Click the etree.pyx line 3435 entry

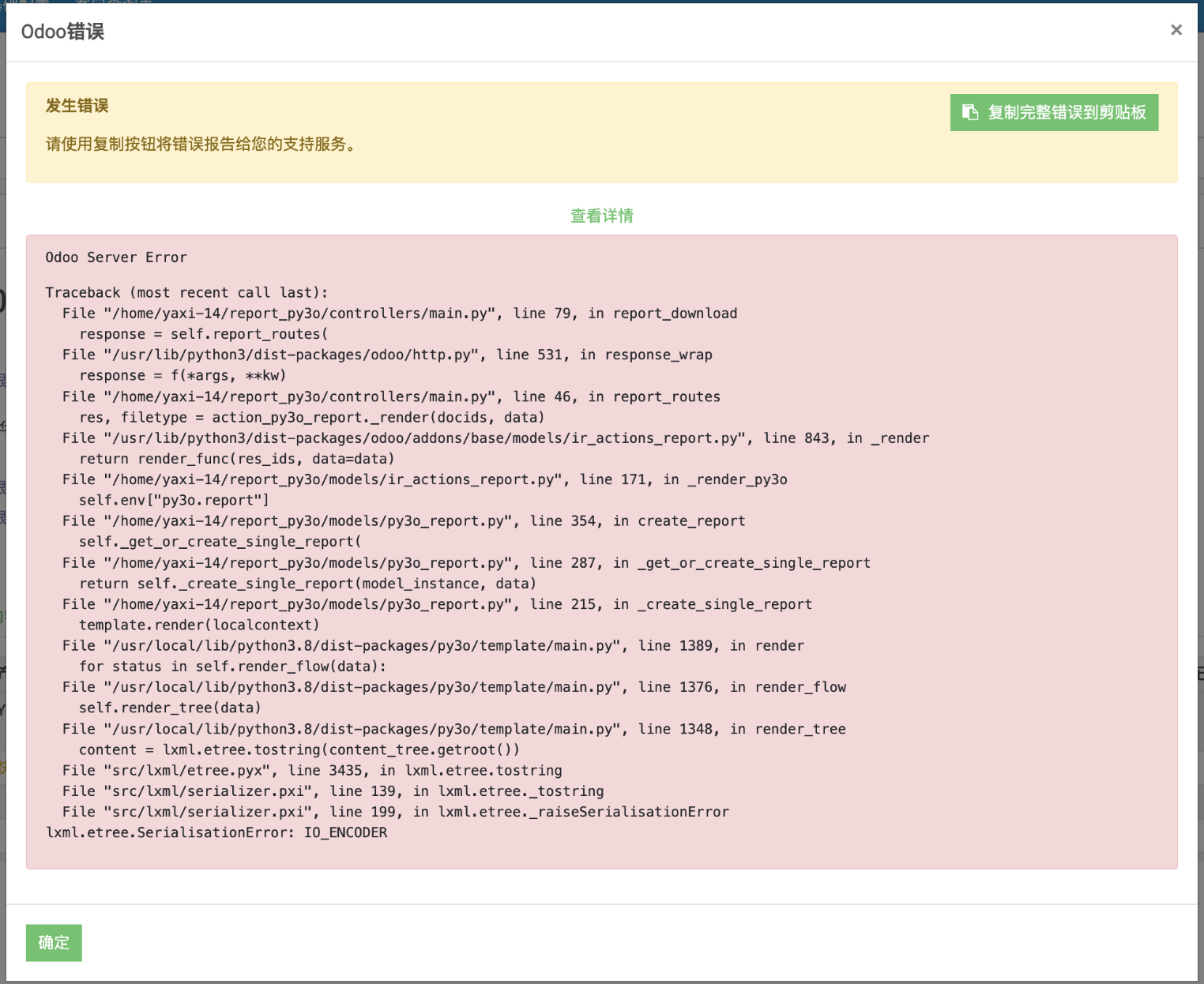click(x=312, y=771)
